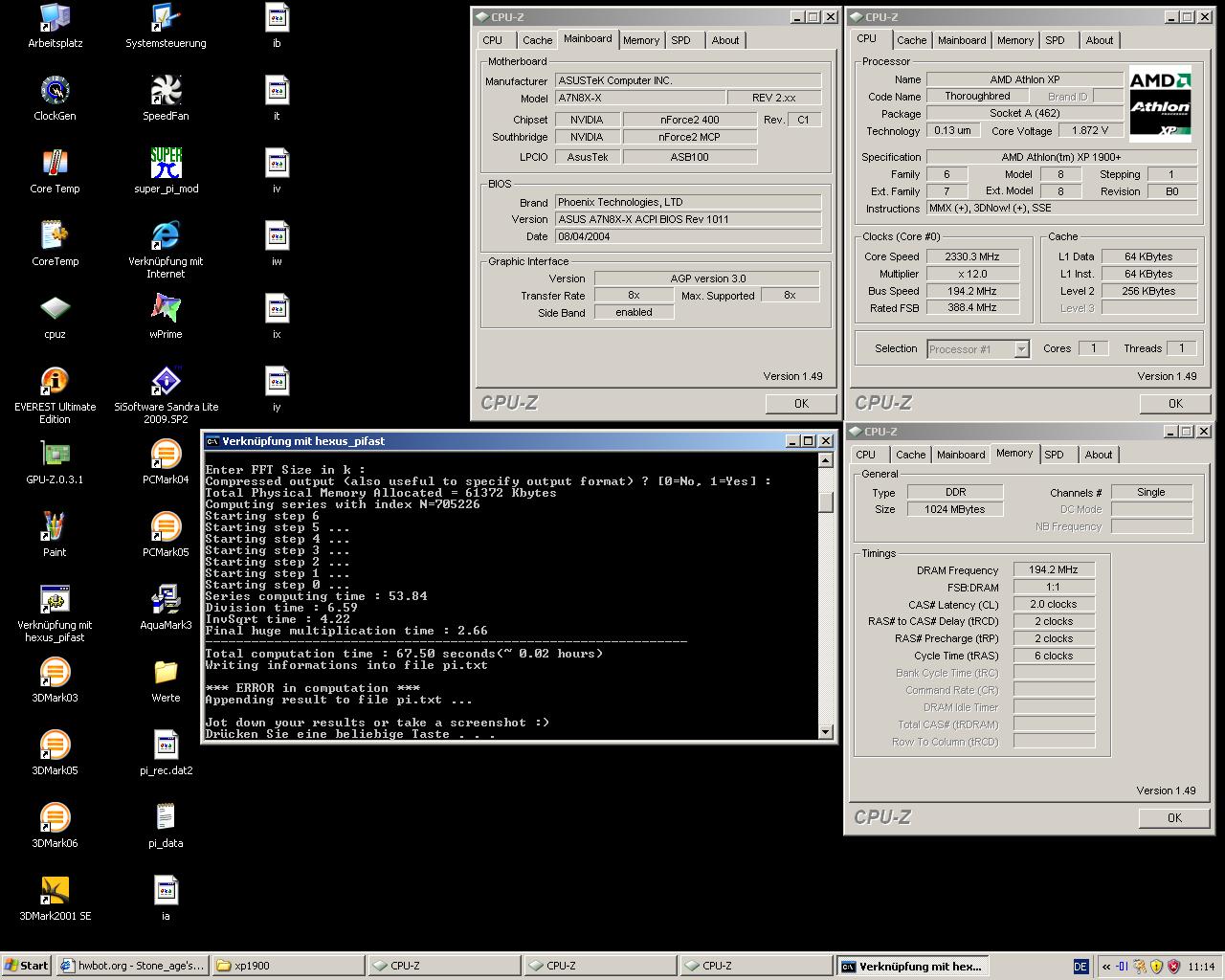Open Memory tab in top-right CPU-Z window
Image resolution: width=1225 pixels, height=980 pixels.
[1015, 40]
